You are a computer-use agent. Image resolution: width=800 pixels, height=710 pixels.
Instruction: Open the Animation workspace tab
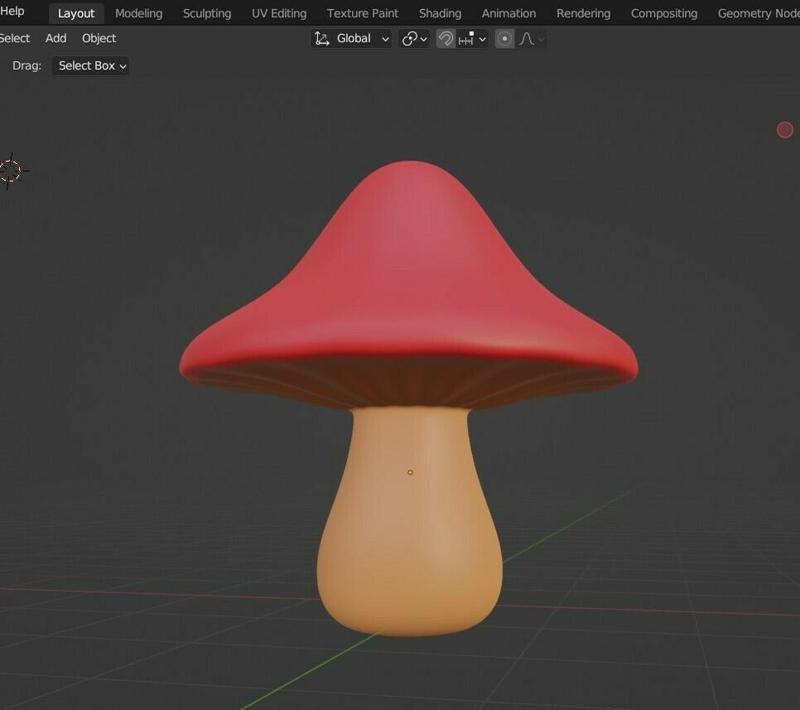click(509, 13)
